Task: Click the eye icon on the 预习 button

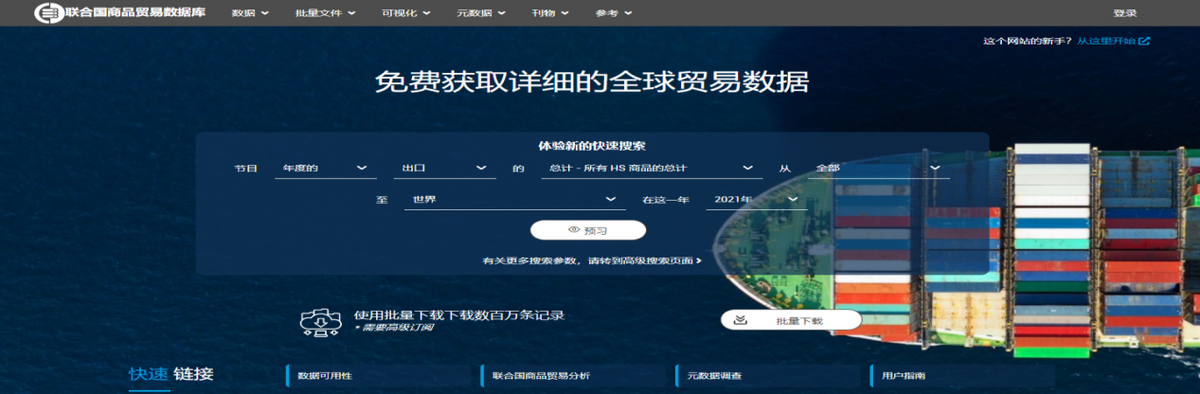Action: point(574,230)
